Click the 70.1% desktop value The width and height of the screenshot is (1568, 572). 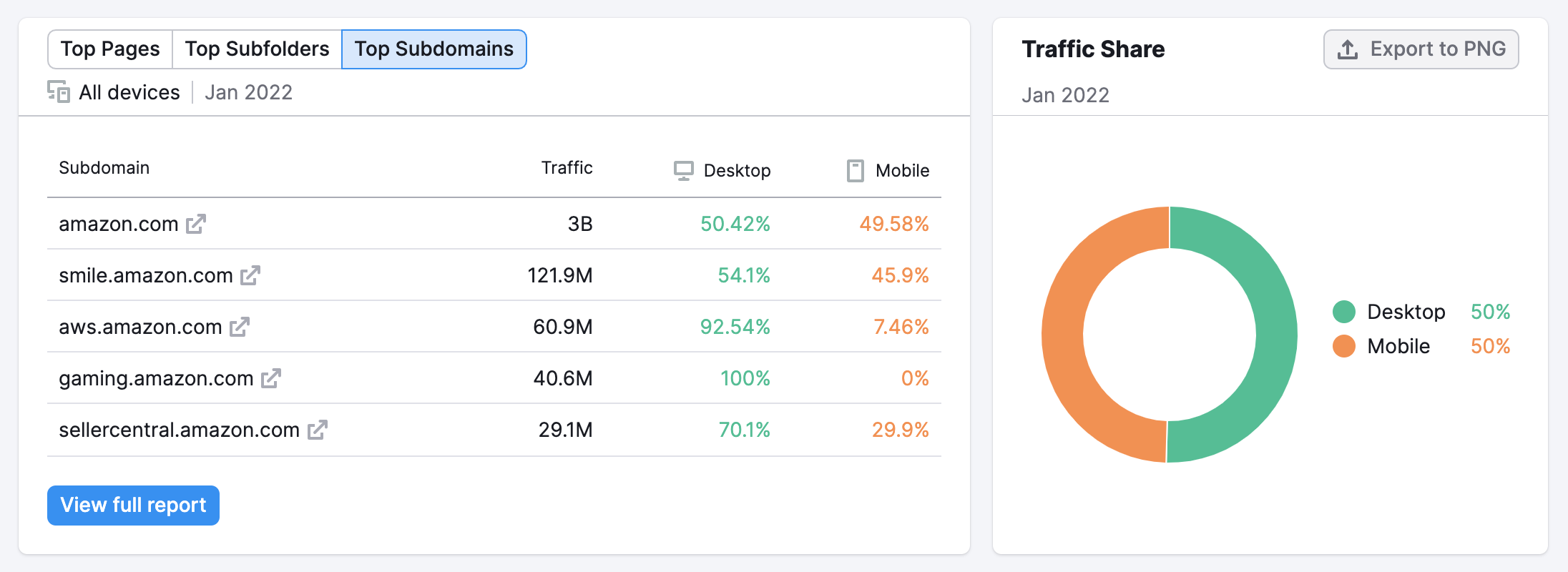[x=745, y=430]
